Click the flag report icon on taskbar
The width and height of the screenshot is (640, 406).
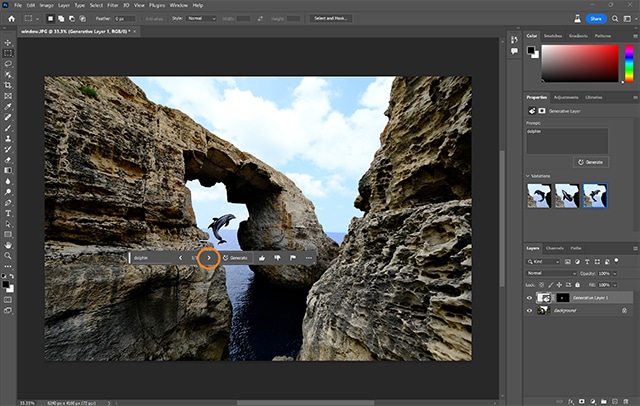[292, 258]
